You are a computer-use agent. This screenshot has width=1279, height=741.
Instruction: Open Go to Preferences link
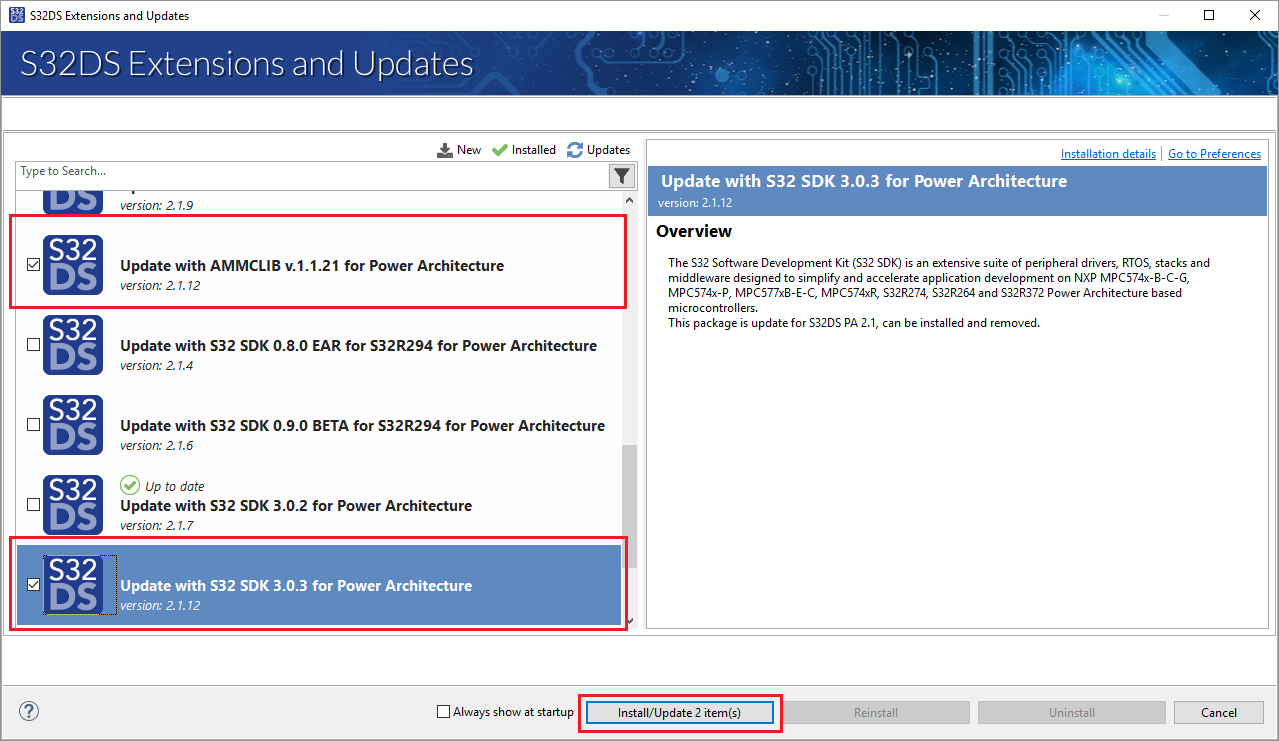click(x=1214, y=153)
